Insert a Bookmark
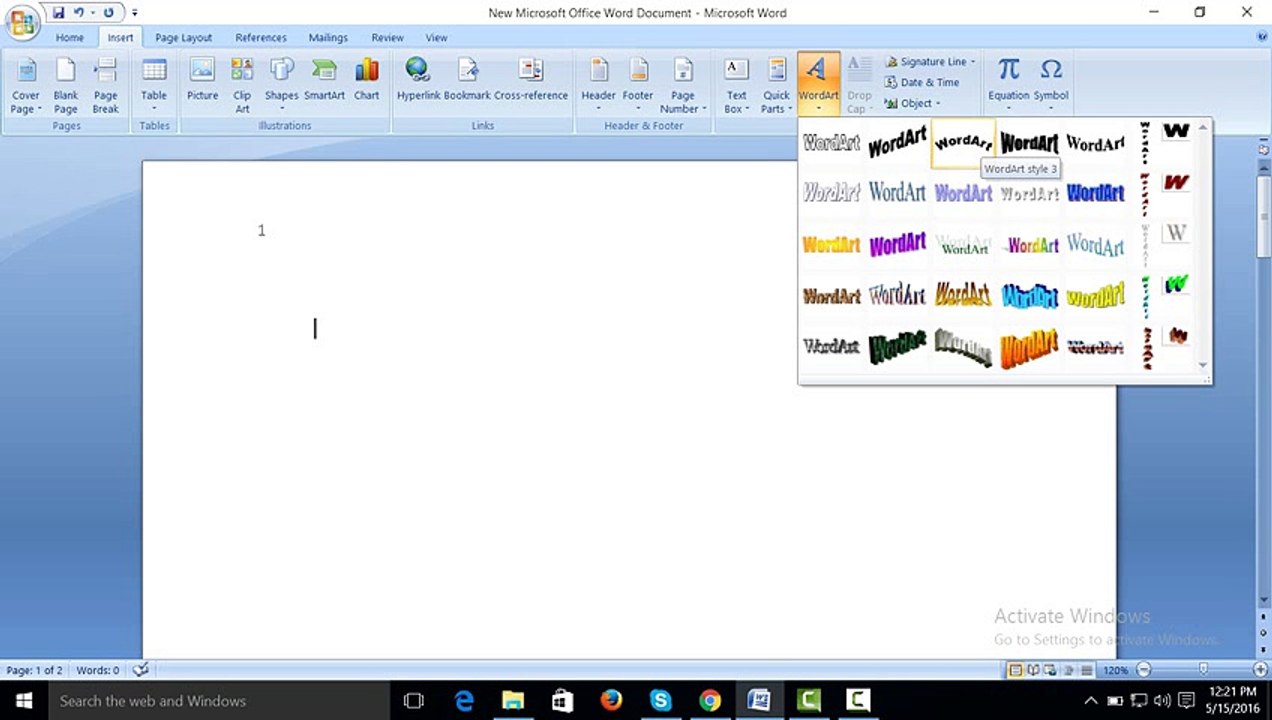 point(467,80)
